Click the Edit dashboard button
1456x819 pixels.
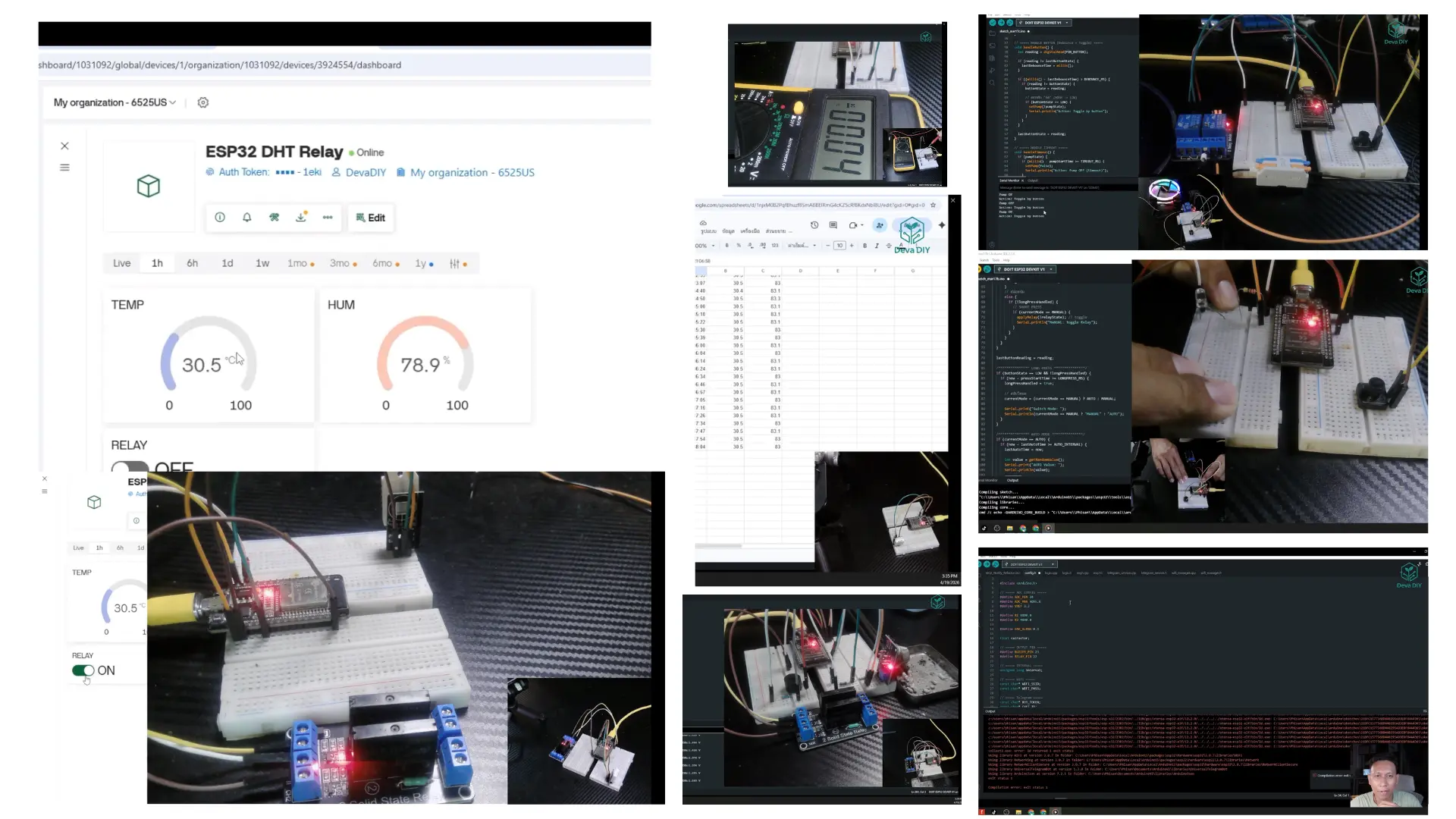tap(370, 218)
